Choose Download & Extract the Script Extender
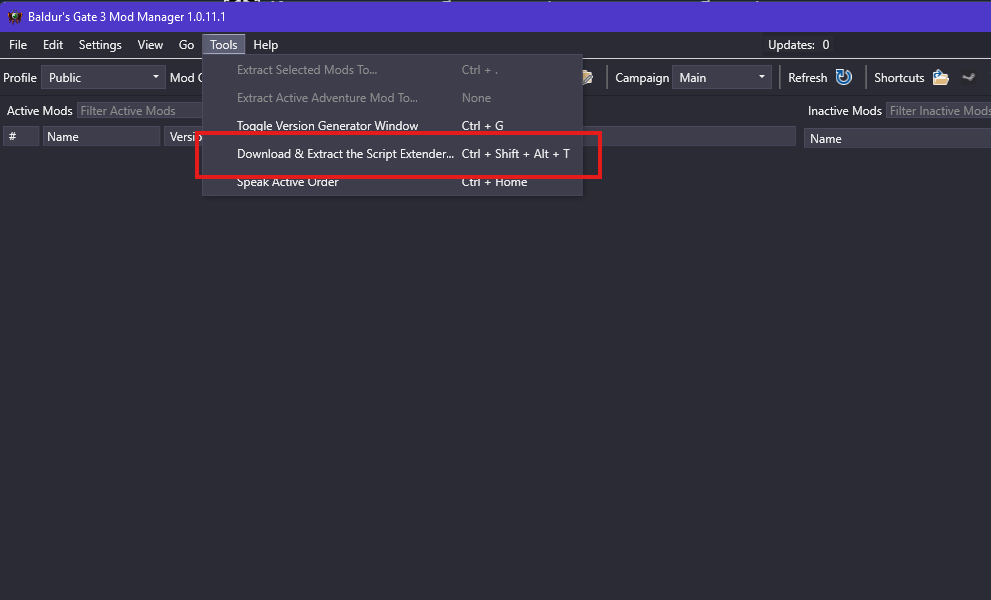Image resolution: width=991 pixels, height=600 pixels. (x=392, y=154)
